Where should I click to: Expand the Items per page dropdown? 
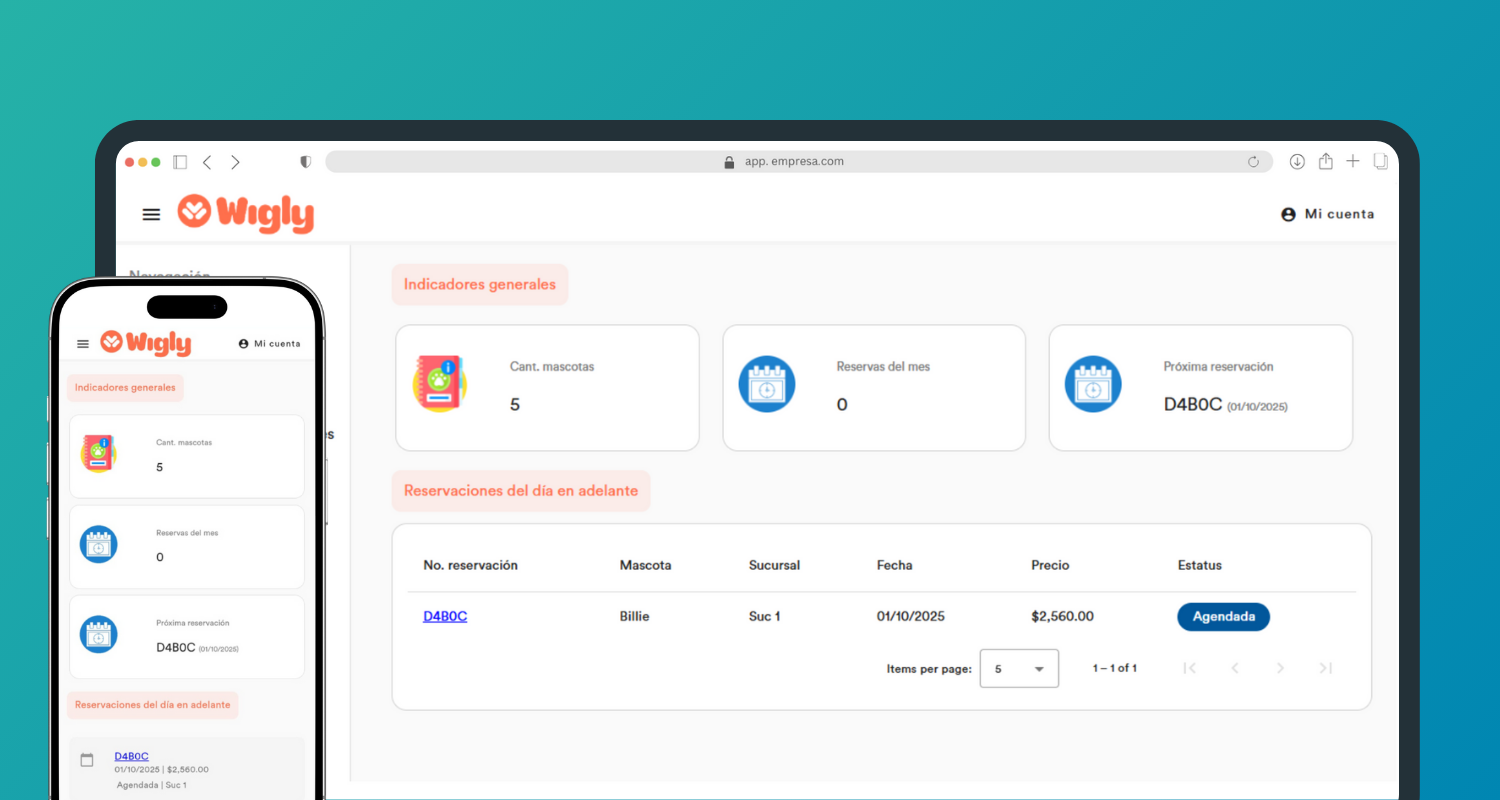point(1019,668)
